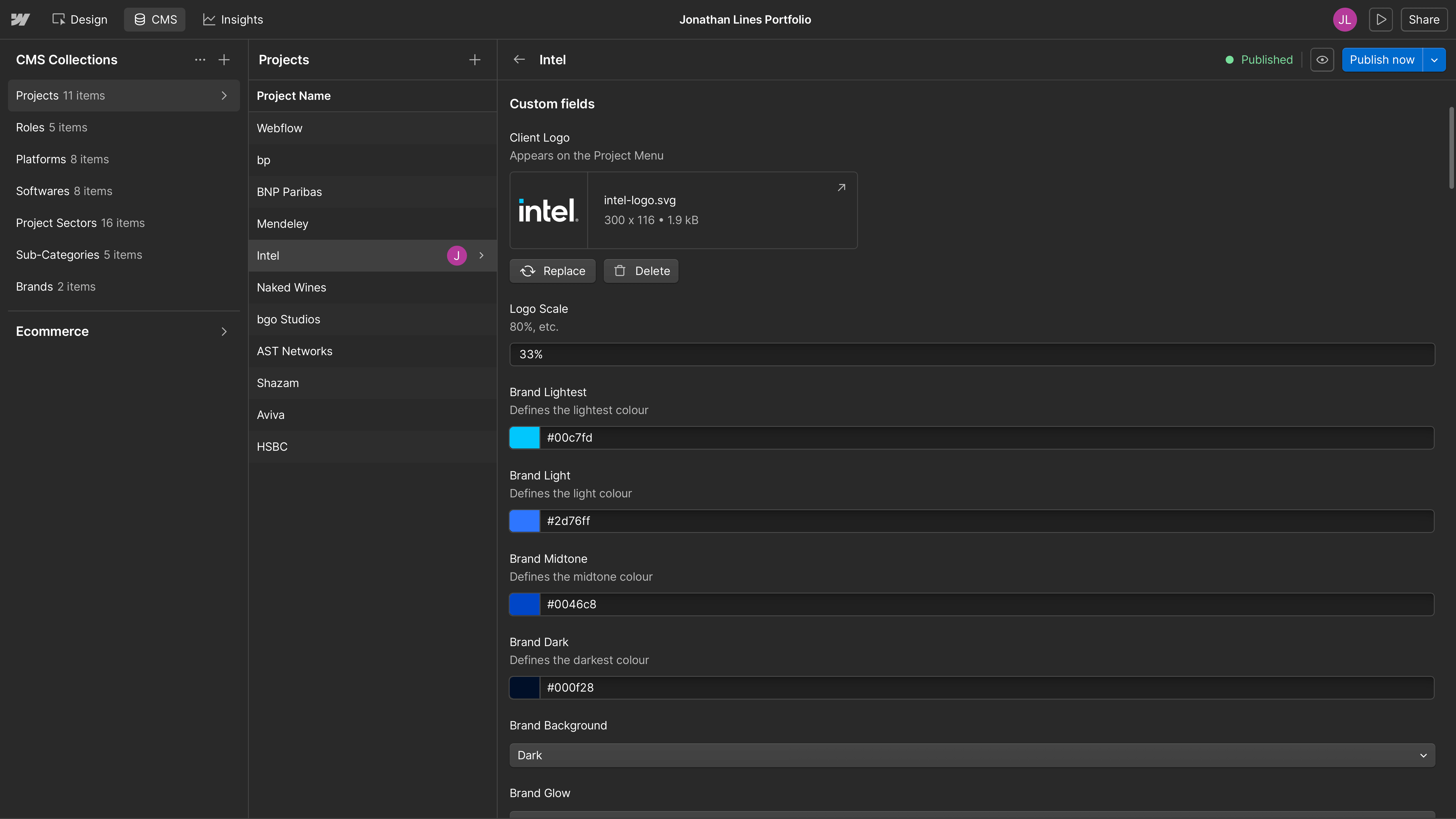
Task: Click the JL user avatar
Action: click(1345, 20)
